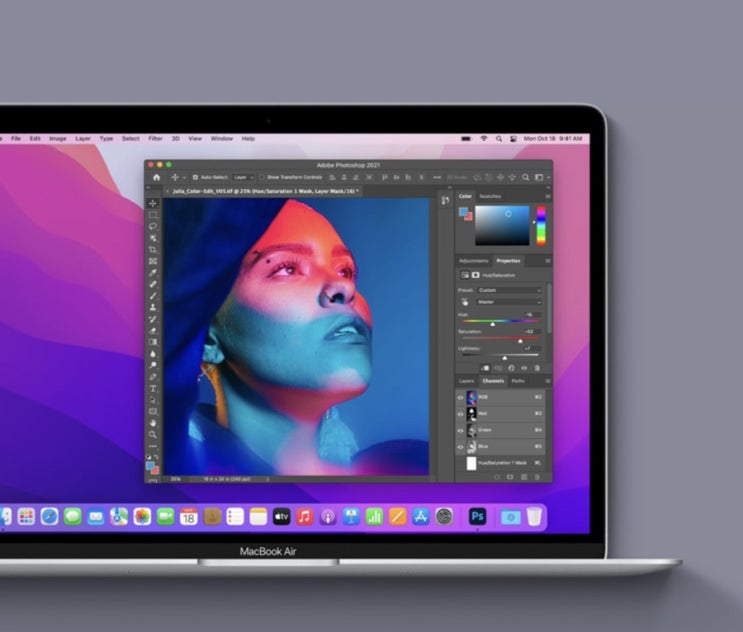Click the color field picker square
This screenshot has width=743, height=632.
[502, 226]
